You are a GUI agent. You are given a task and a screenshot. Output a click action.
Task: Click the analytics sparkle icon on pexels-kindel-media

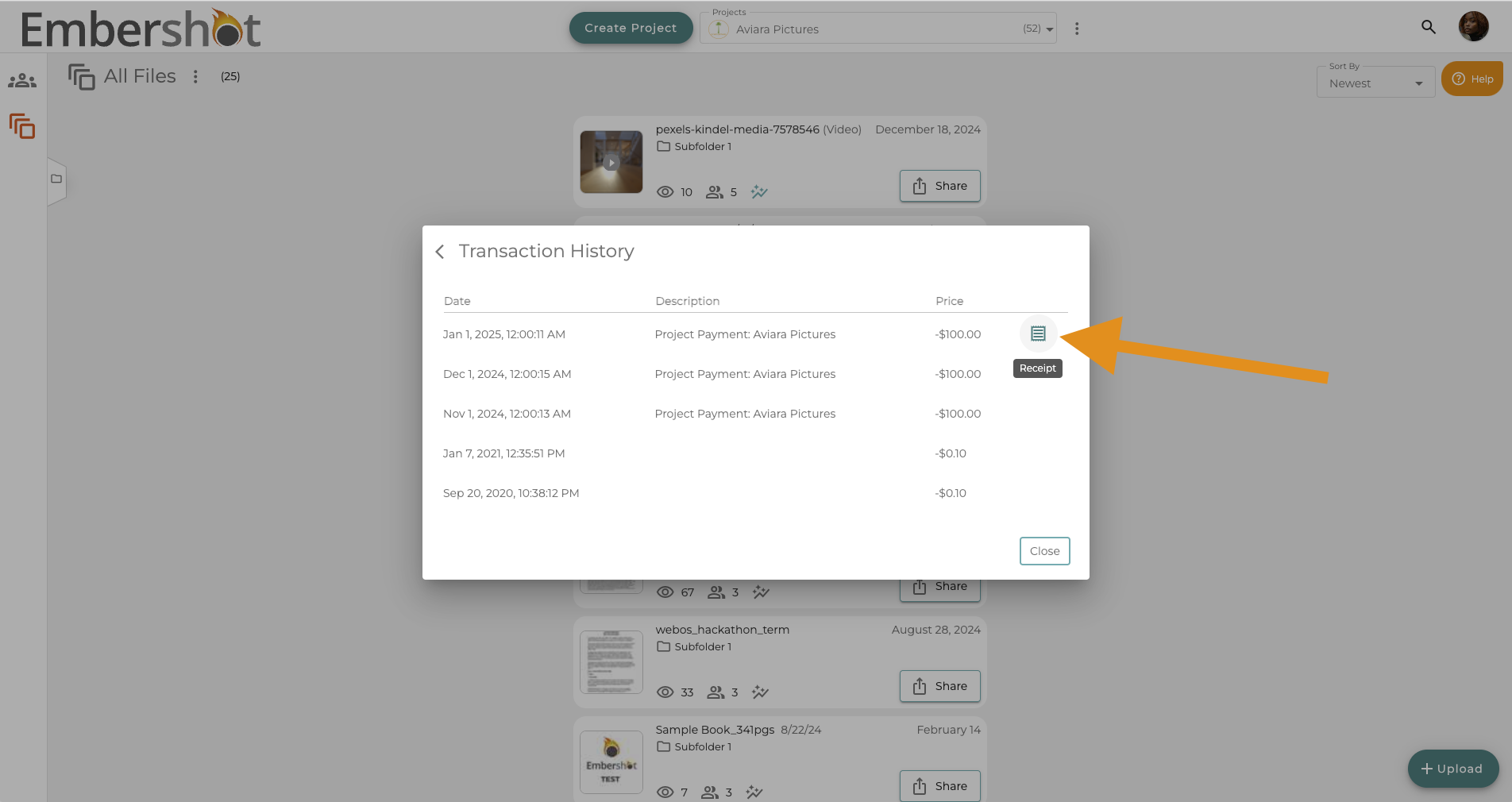tap(759, 192)
